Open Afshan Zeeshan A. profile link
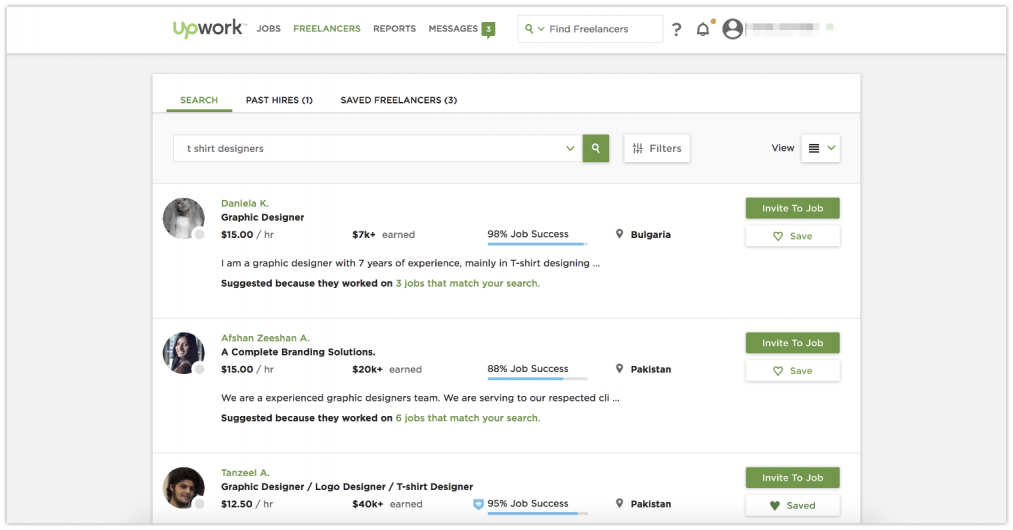This screenshot has height=530, width=1013. 266,337
